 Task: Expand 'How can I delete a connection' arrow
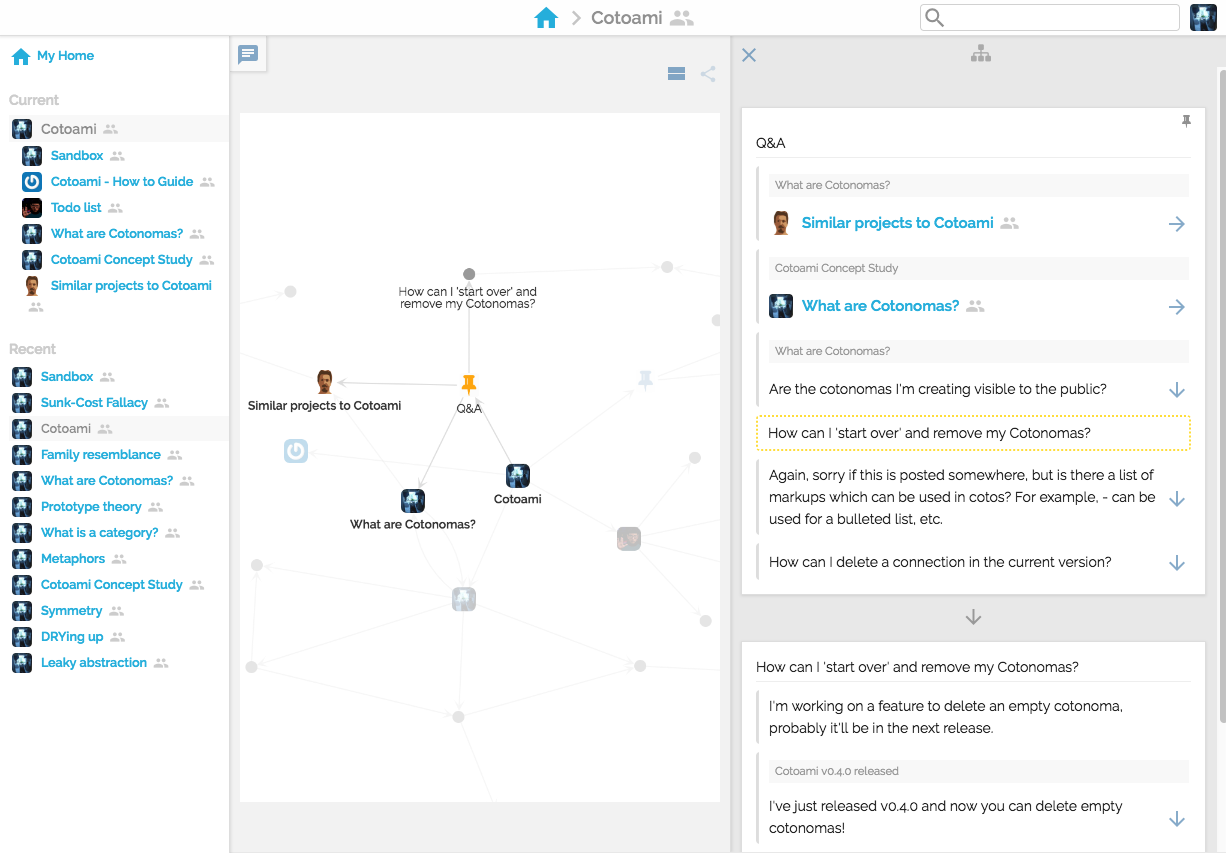point(1177,563)
